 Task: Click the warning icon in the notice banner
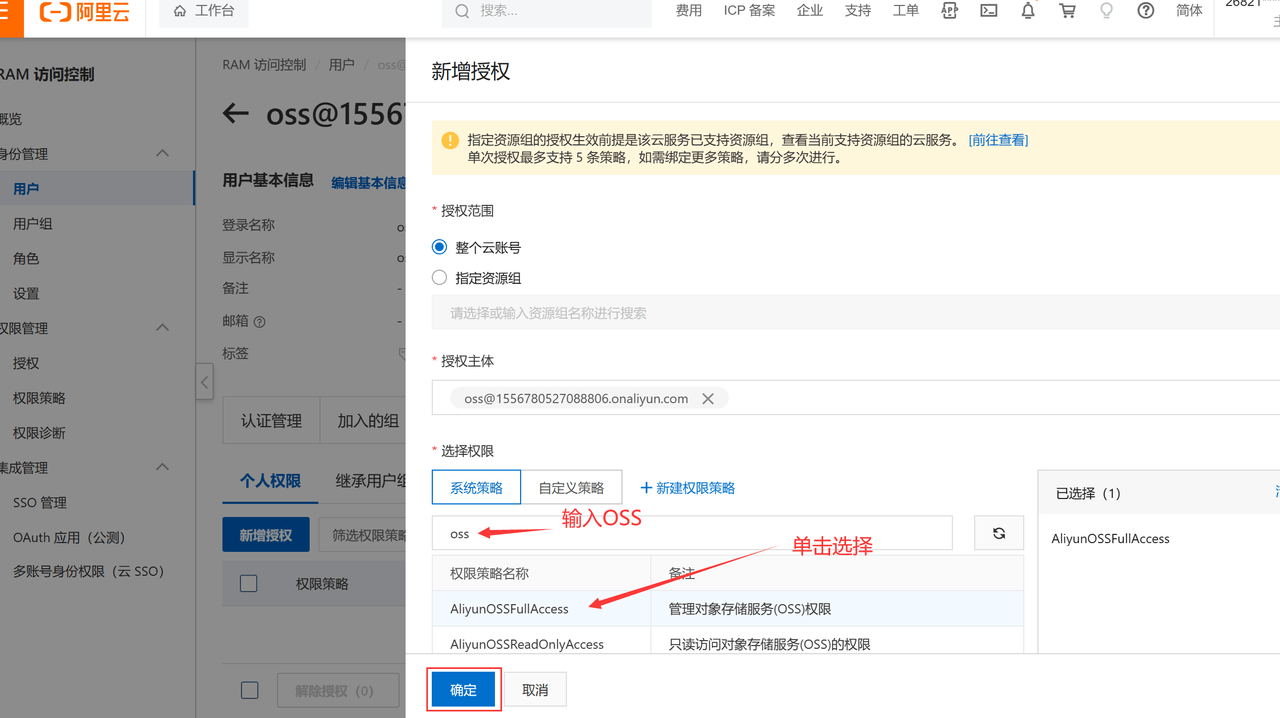click(x=450, y=140)
